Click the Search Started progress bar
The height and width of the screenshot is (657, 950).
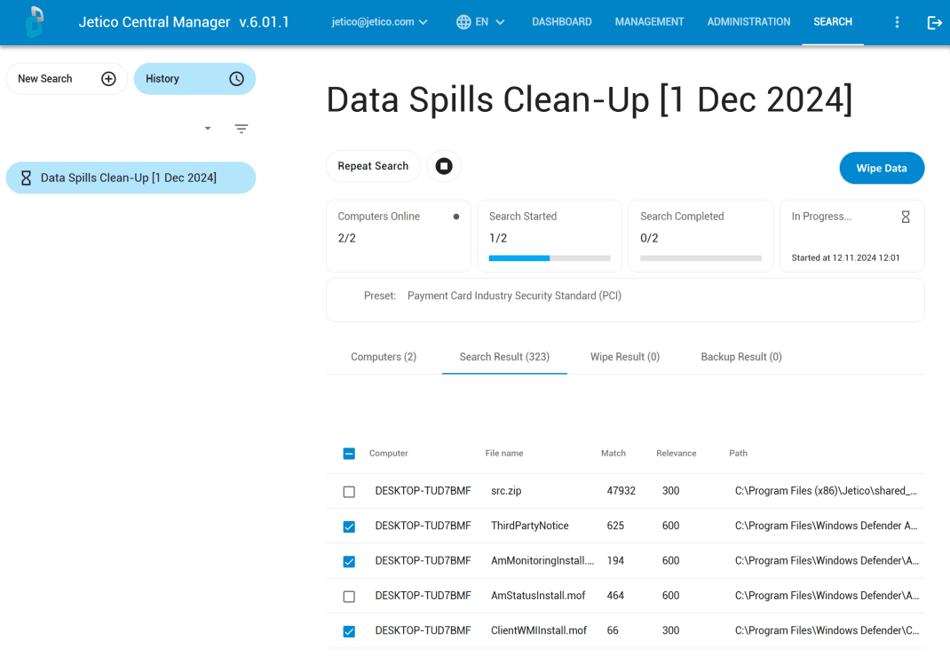pos(550,258)
